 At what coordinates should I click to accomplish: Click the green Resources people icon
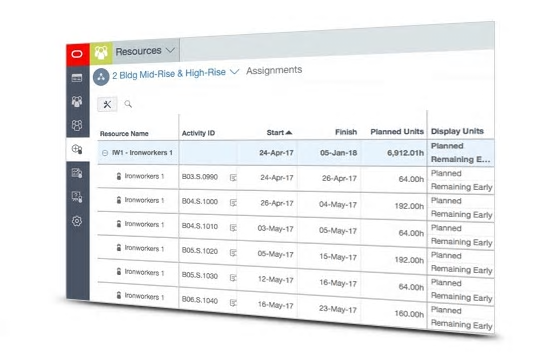[x=101, y=53]
